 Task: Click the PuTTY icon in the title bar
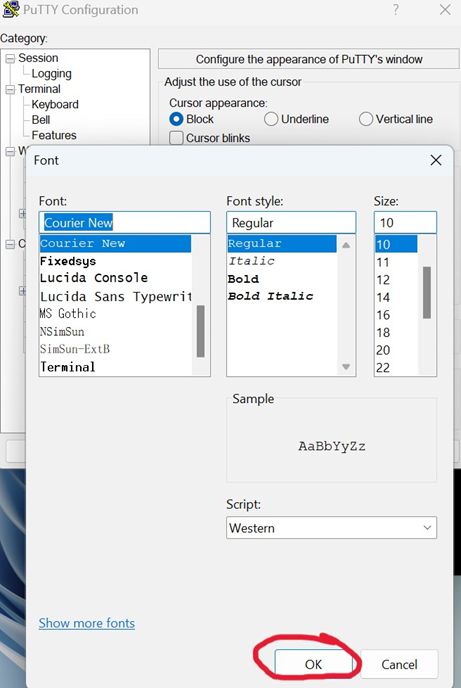pos(11,9)
